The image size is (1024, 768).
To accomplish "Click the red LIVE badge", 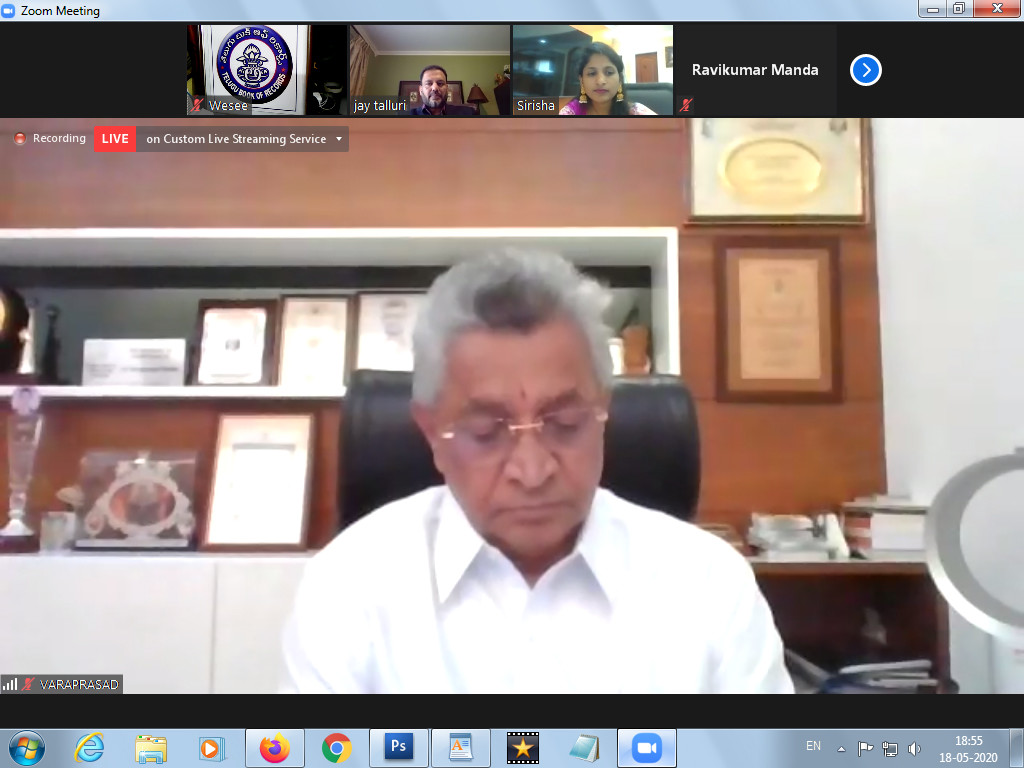I will 115,139.
